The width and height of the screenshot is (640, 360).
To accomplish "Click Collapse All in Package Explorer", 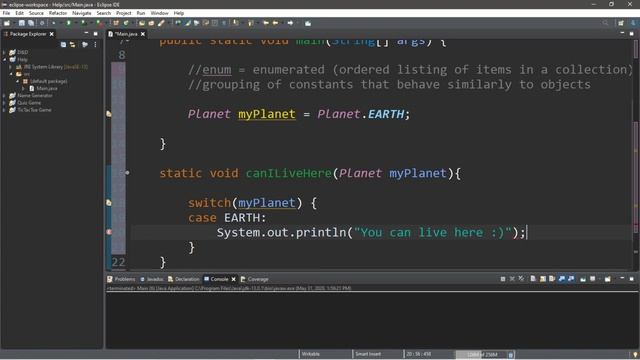I will tap(63, 44).
